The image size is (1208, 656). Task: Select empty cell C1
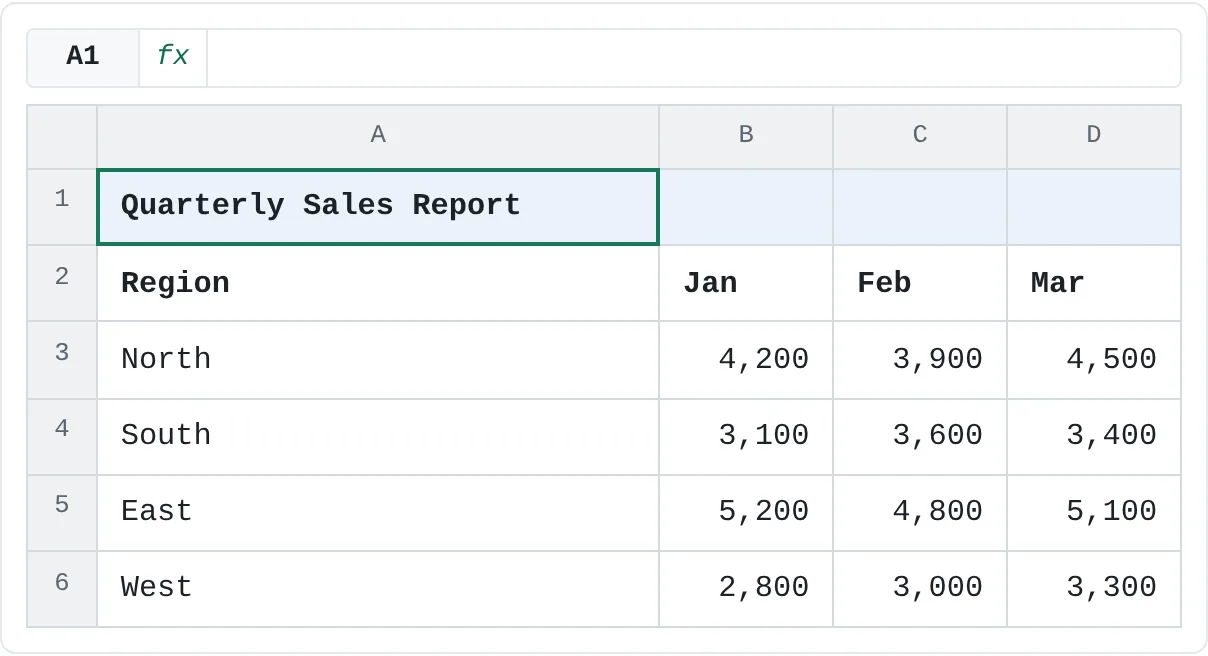point(920,207)
